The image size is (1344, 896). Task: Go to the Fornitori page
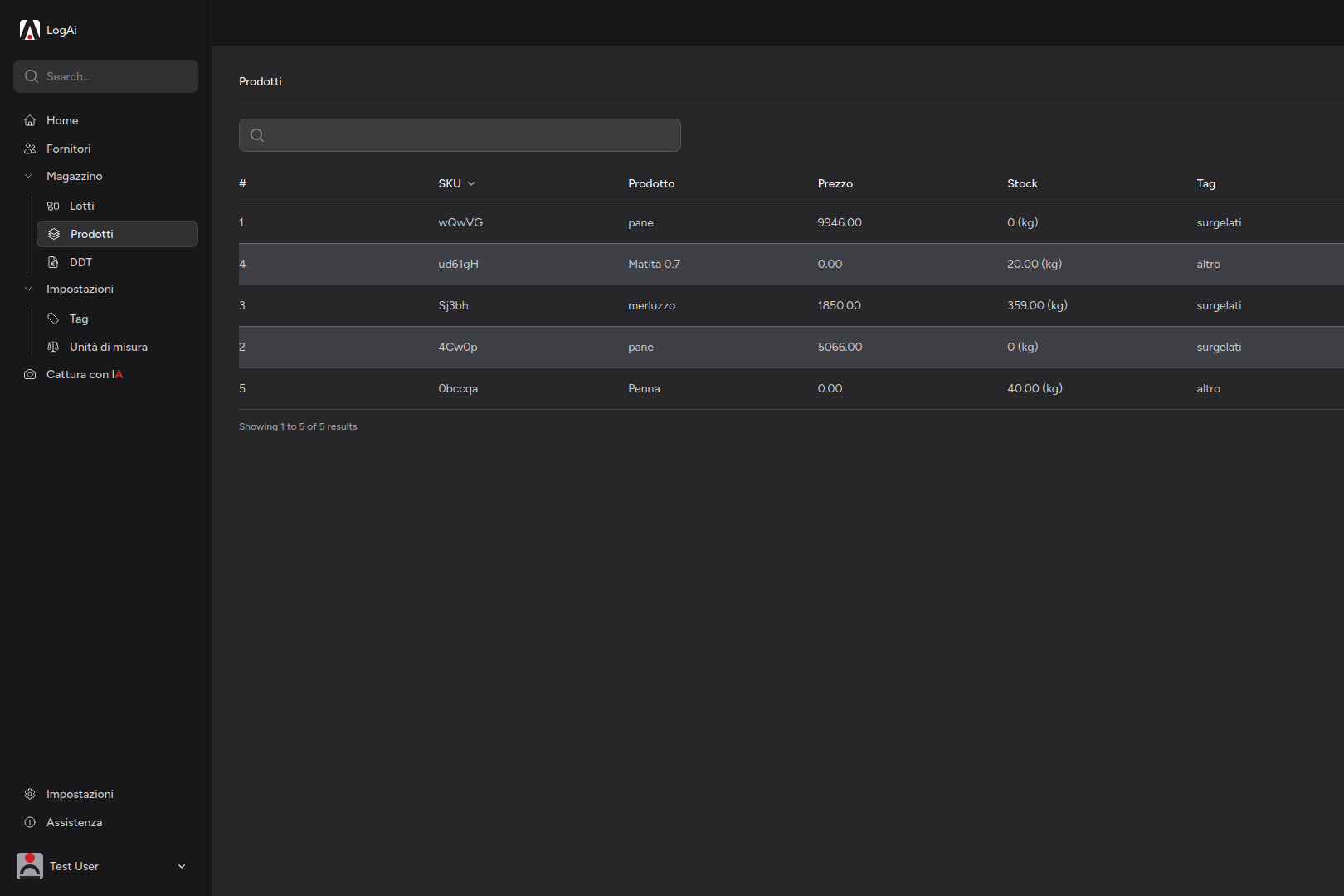click(x=68, y=149)
